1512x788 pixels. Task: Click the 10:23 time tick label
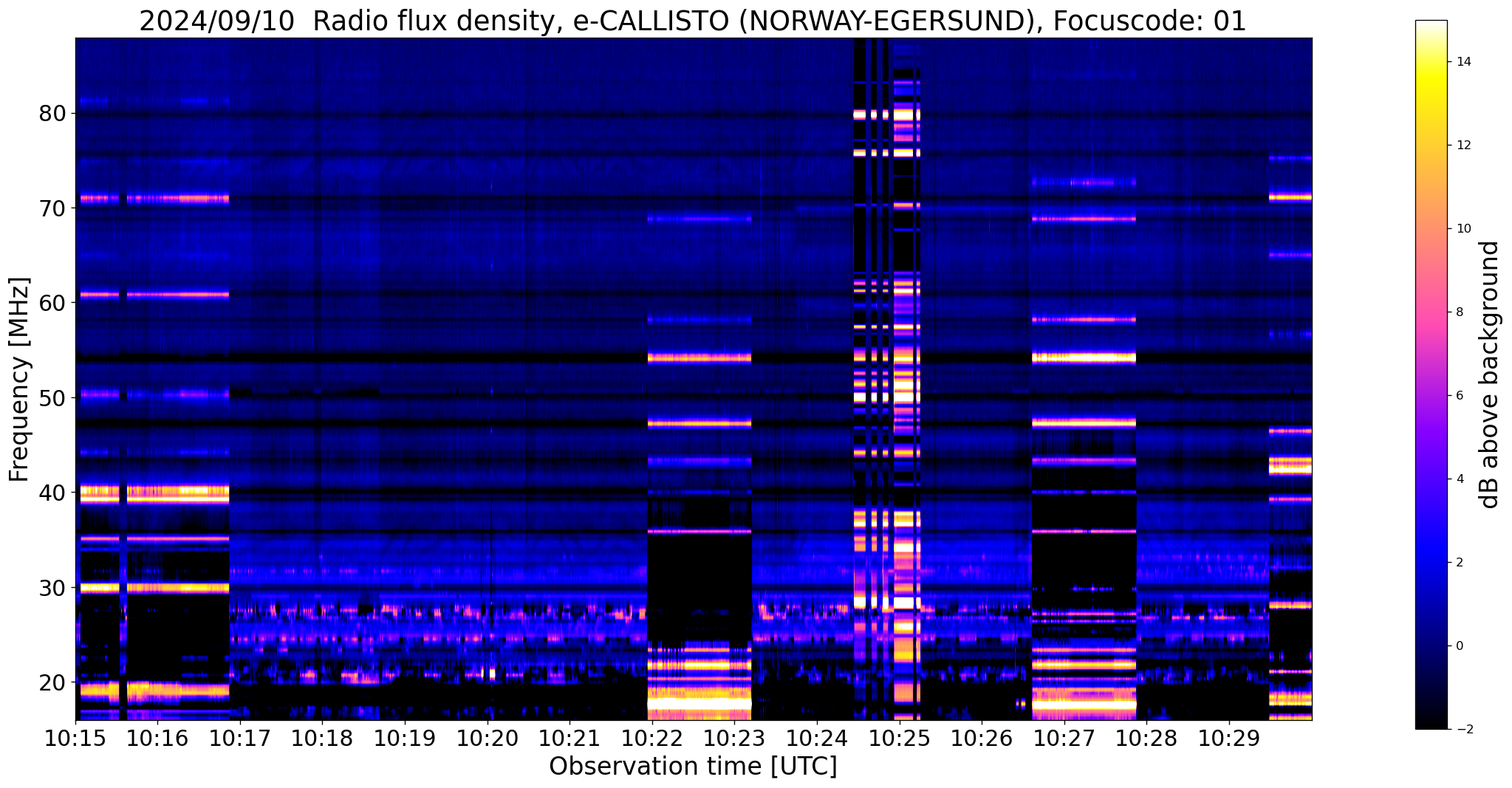pyautogui.click(x=734, y=739)
